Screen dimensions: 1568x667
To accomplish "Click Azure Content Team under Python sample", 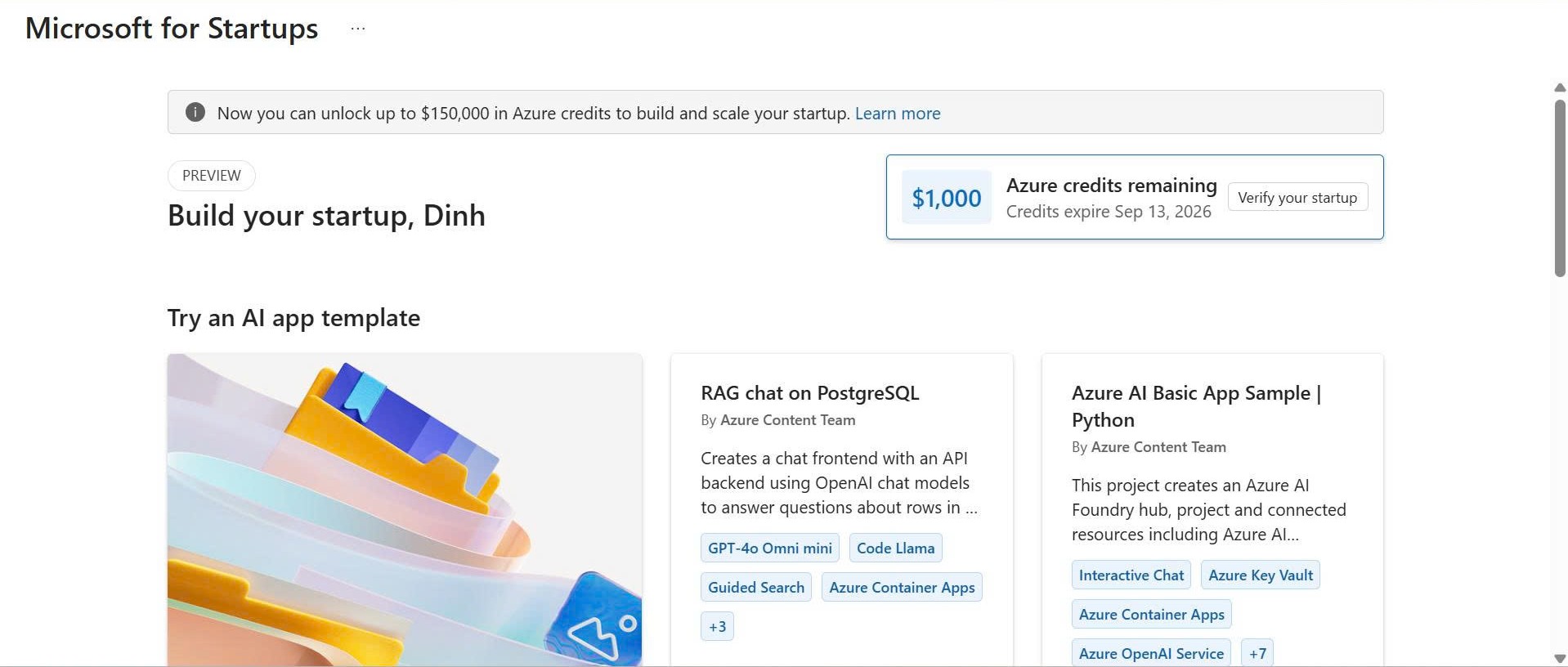I will tap(1158, 447).
